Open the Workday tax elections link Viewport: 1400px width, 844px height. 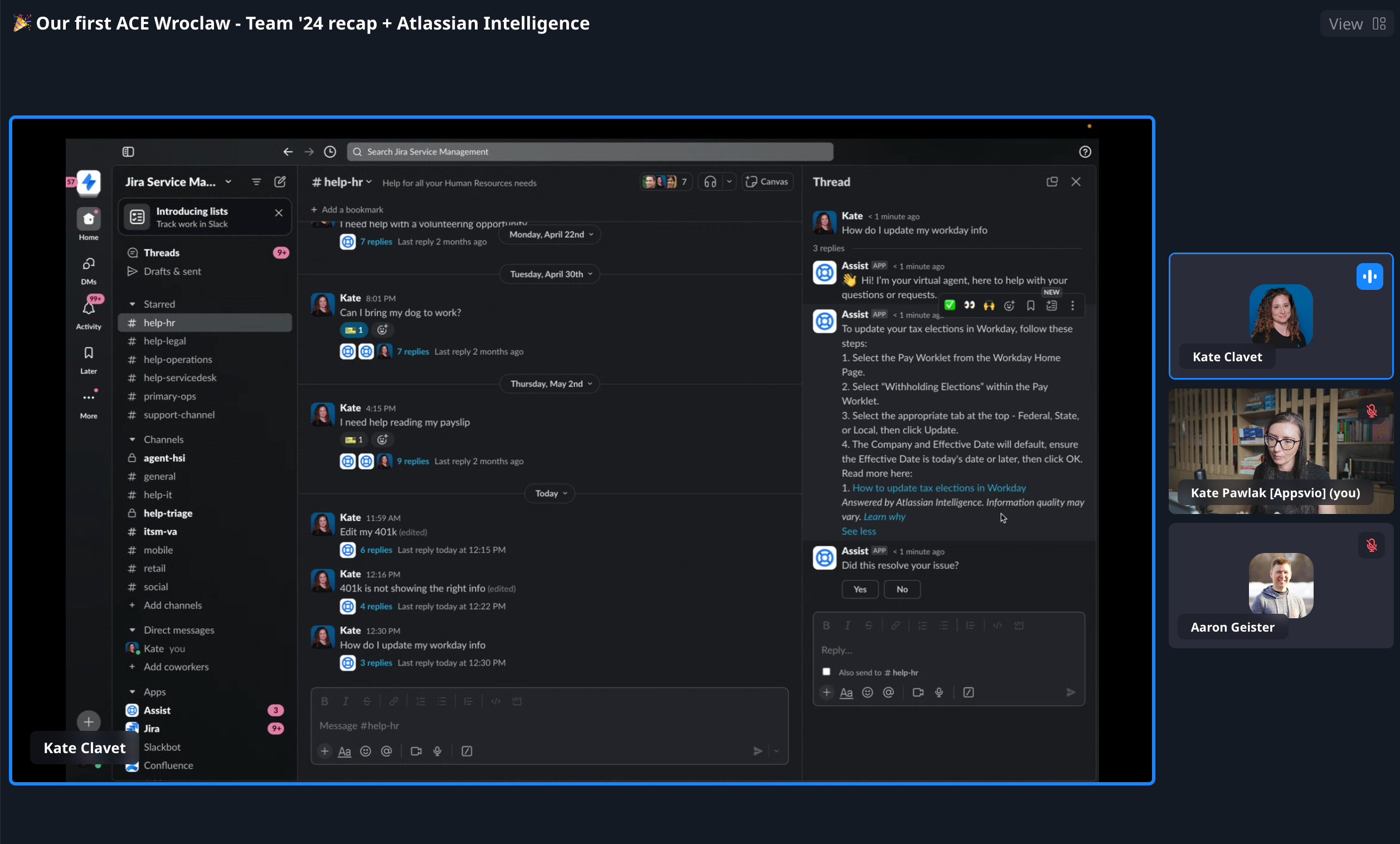tap(938, 488)
